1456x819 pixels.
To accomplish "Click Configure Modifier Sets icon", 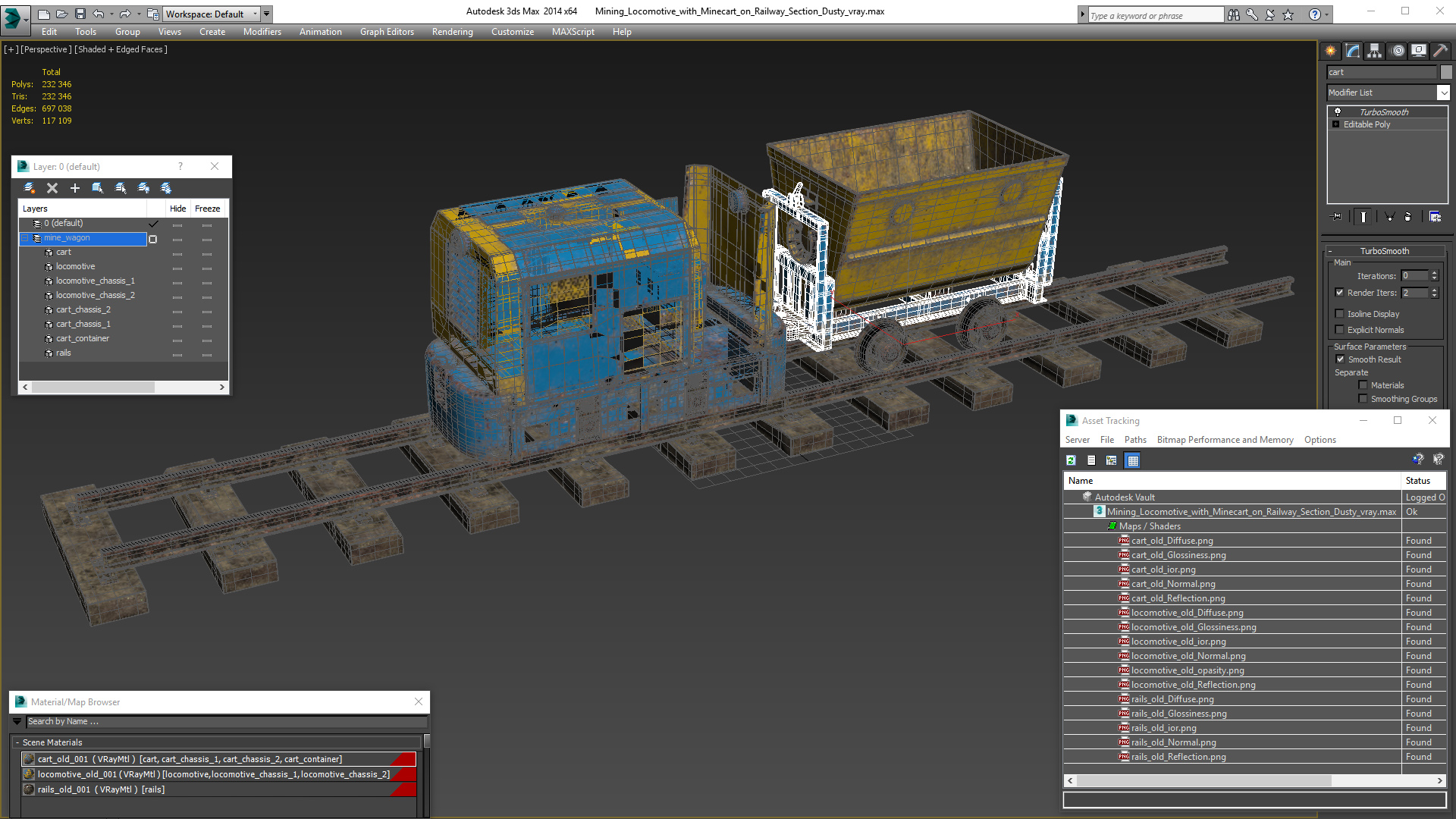I will pos(1435,217).
